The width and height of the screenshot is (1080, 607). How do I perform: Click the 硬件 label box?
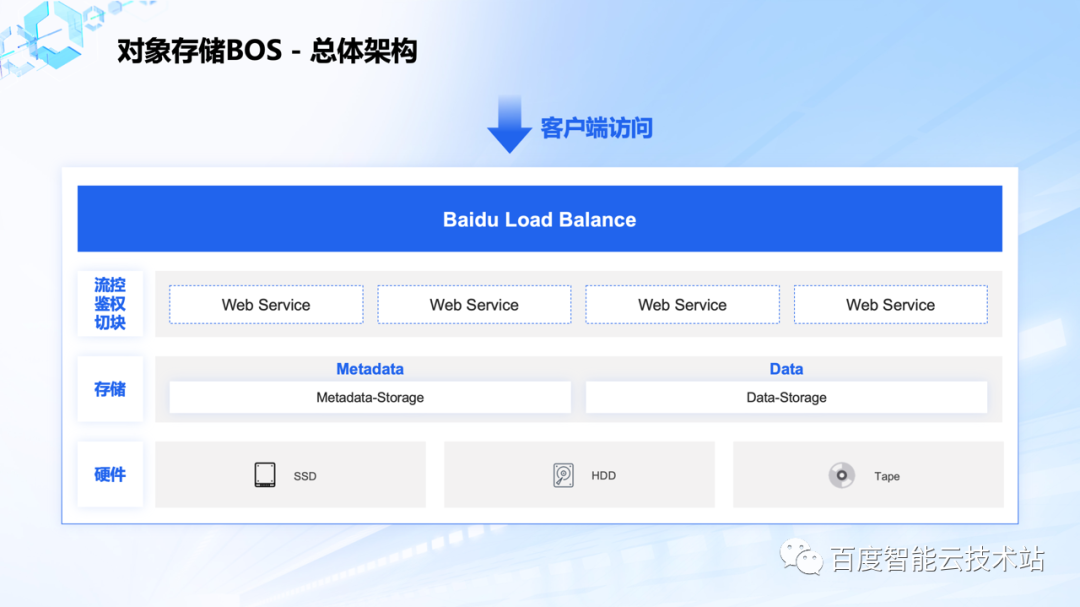point(110,475)
